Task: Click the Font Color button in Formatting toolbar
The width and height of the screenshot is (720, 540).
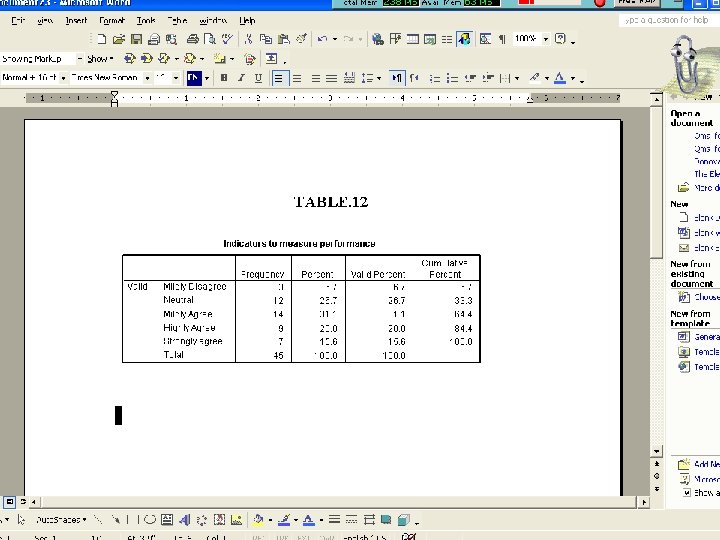Action: pyautogui.click(x=559, y=78)
